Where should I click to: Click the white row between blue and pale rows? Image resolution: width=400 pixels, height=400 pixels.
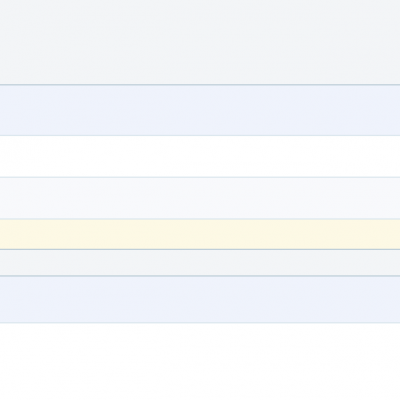click(x=200, y=156)
